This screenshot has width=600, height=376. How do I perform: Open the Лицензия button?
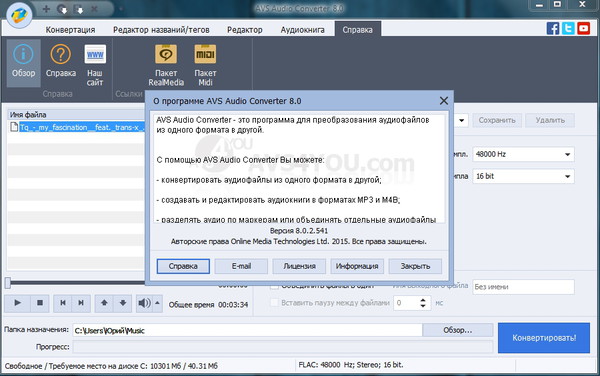299,266
